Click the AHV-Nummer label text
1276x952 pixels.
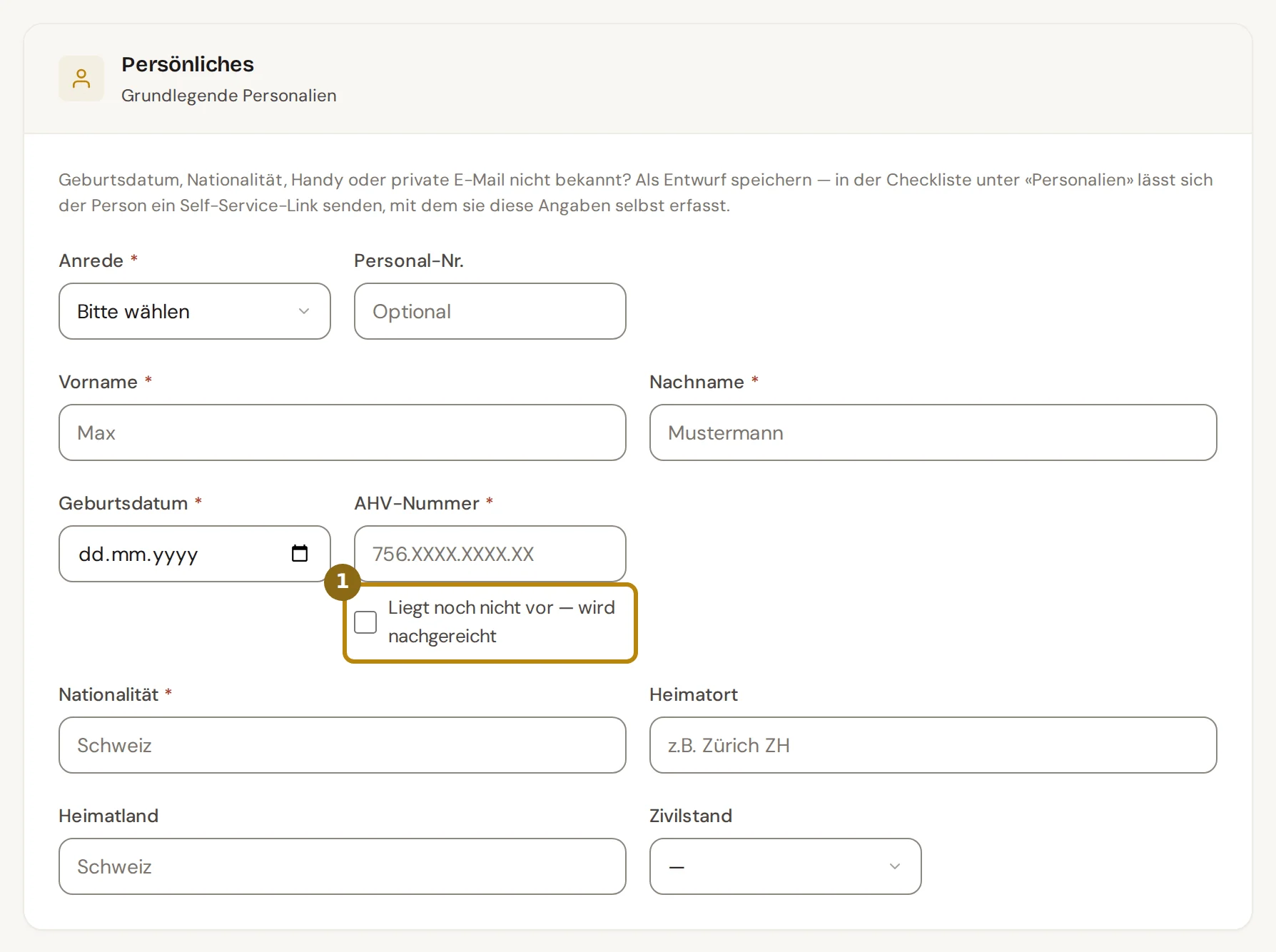click(417, 503)
